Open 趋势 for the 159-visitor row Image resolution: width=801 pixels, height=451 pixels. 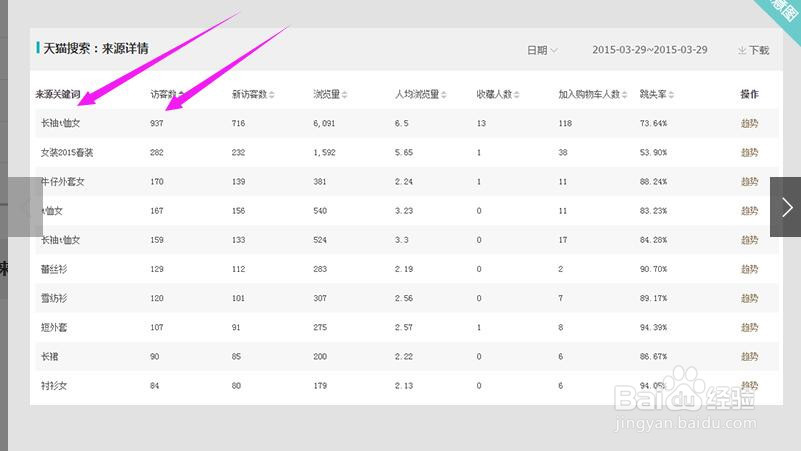tap(749, 240)
